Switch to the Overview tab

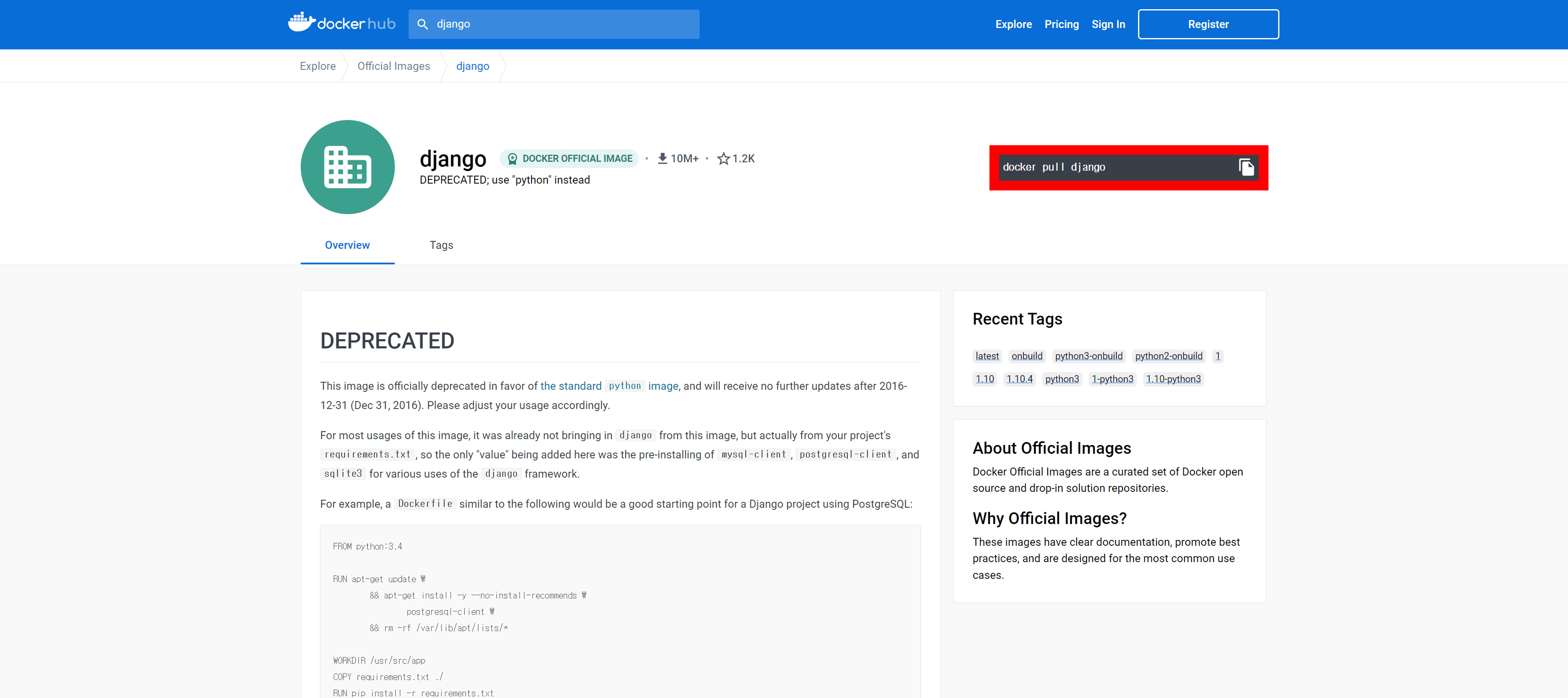click(347, 245)
